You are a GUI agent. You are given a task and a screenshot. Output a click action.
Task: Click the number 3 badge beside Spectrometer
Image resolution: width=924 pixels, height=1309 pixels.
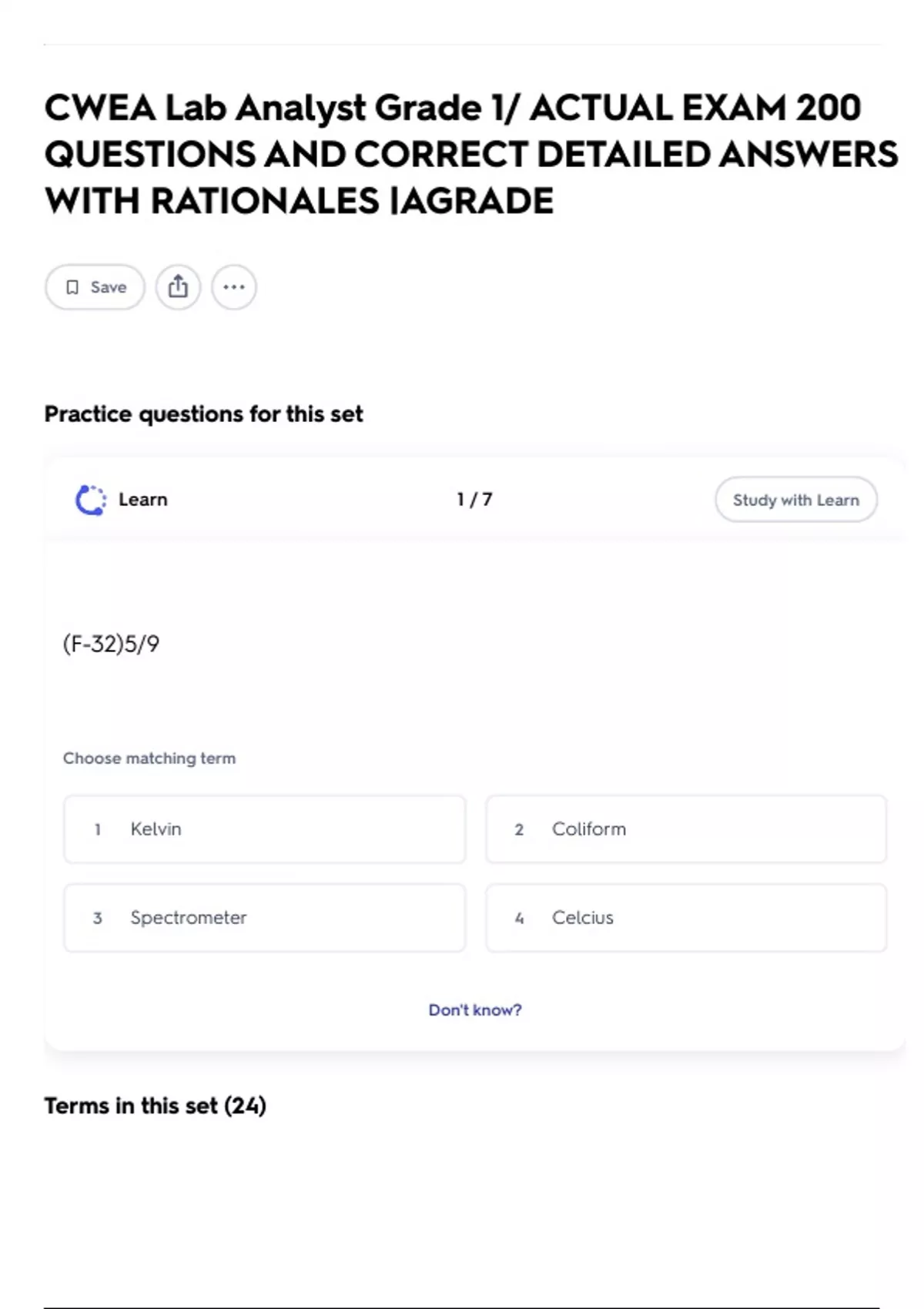coord(98,918)
